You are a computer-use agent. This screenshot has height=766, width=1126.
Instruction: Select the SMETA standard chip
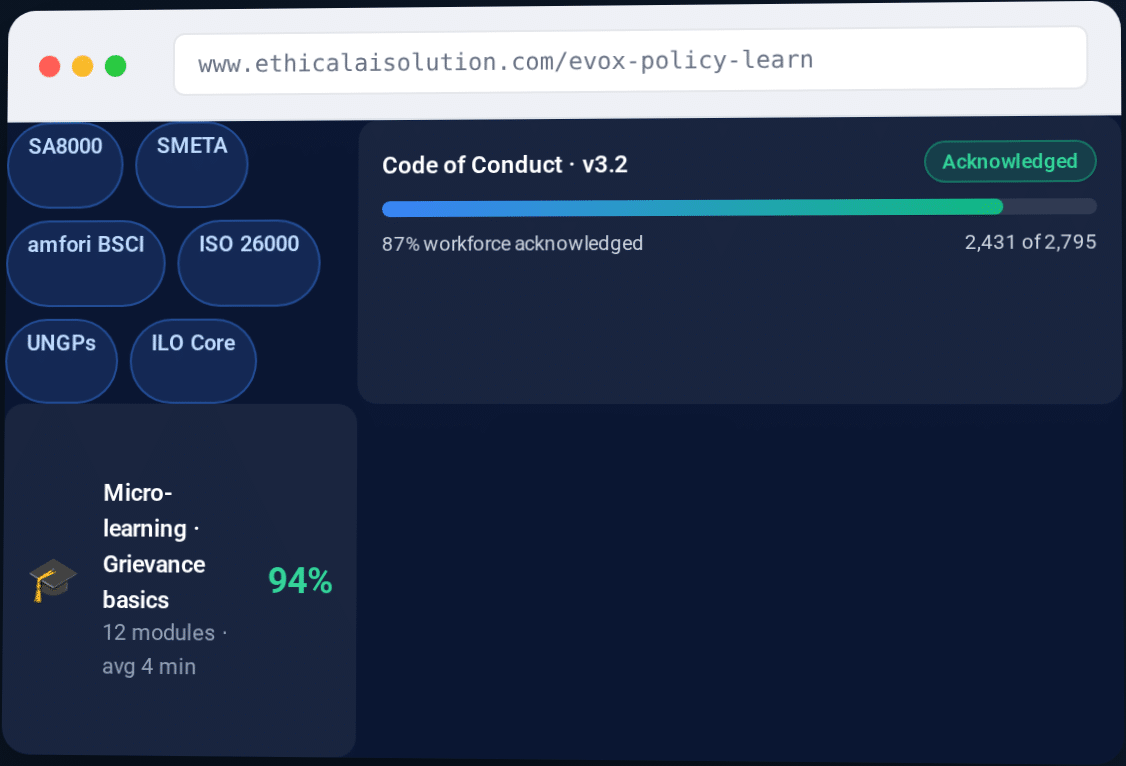(x=192, y=164)
